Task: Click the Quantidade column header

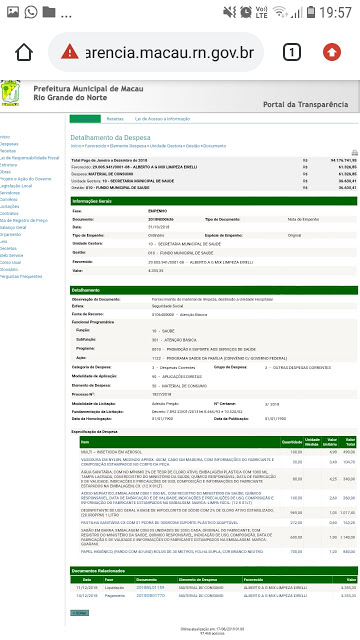Action: tap(292, 442)
